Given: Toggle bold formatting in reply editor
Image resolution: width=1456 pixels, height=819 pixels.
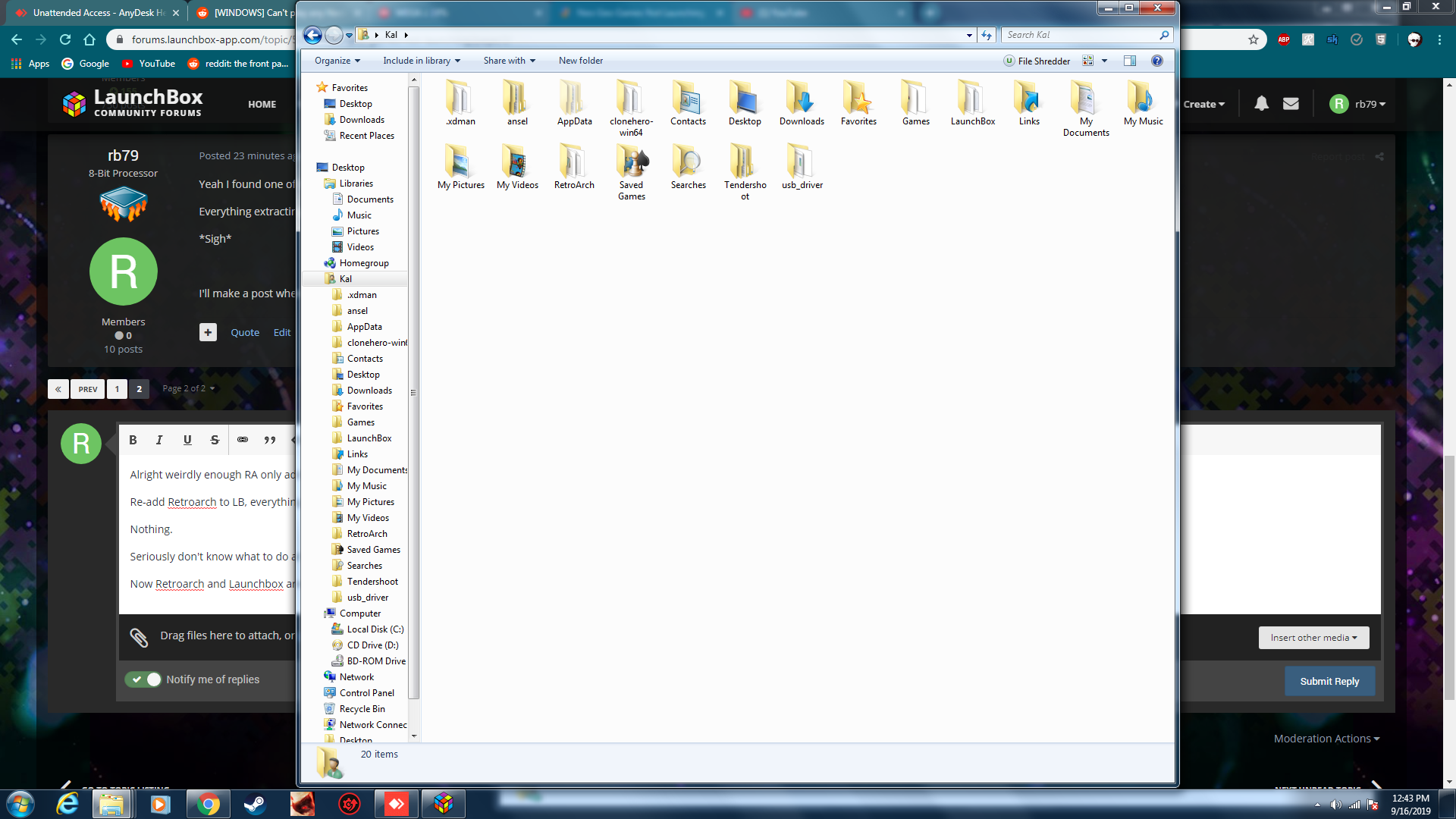Looking at the screenshot, I should coord(133,440).
